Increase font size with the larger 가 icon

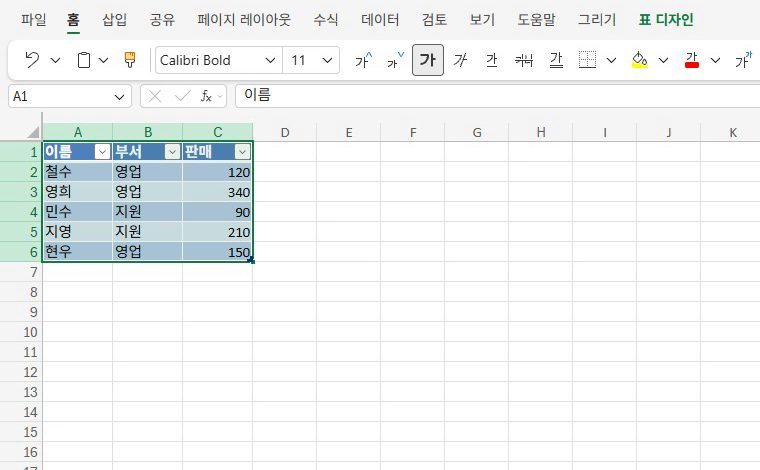click(x=364, y=60)
